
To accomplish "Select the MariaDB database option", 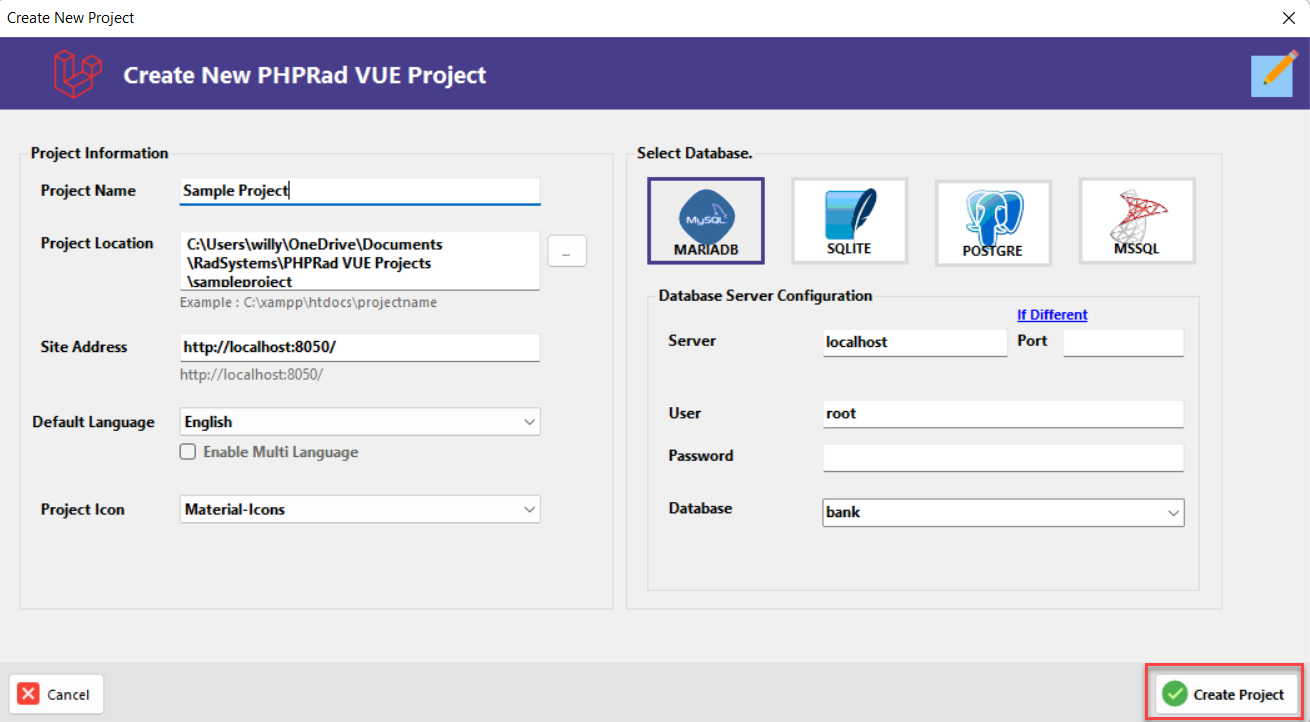I will pos(706,221).
